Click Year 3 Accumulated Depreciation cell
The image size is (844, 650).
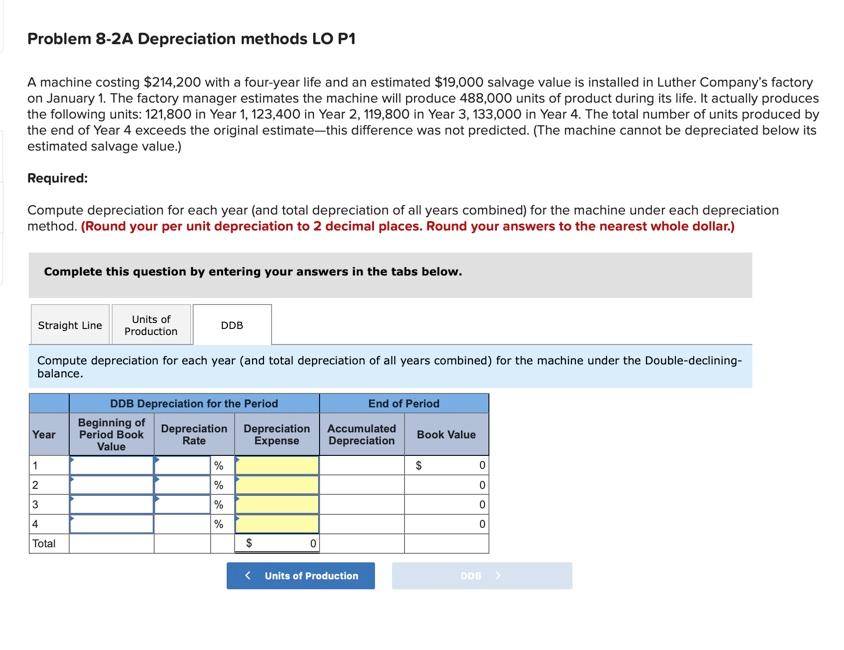click(362, 504)
